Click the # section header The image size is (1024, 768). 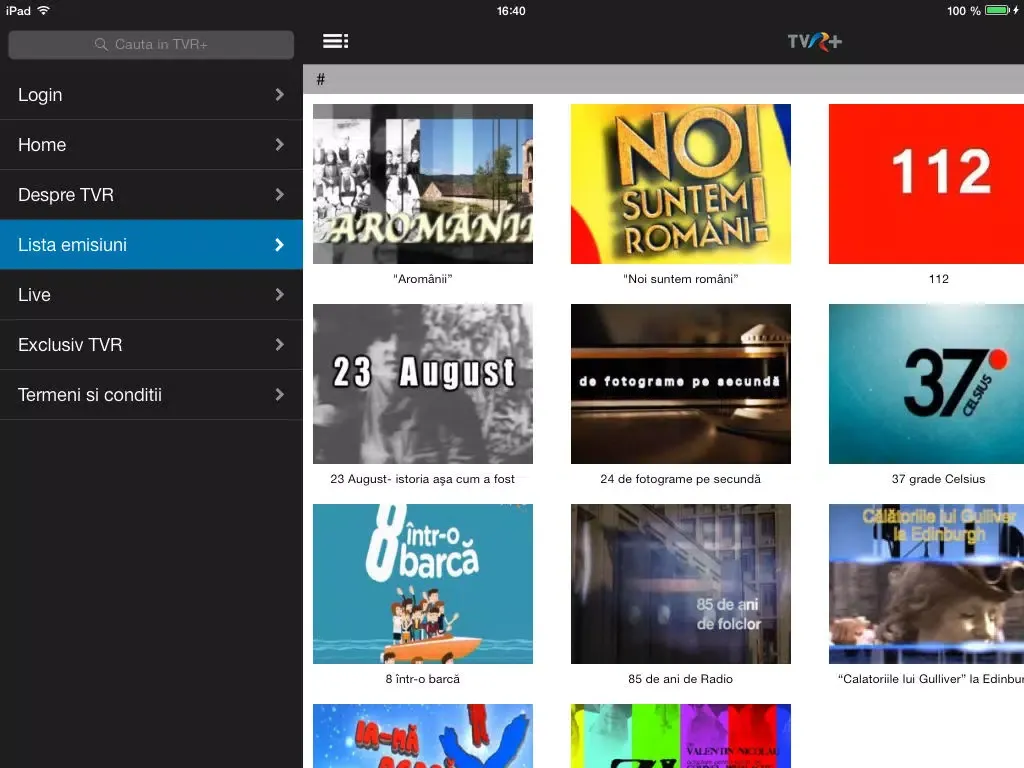click(x=664, y=79)
